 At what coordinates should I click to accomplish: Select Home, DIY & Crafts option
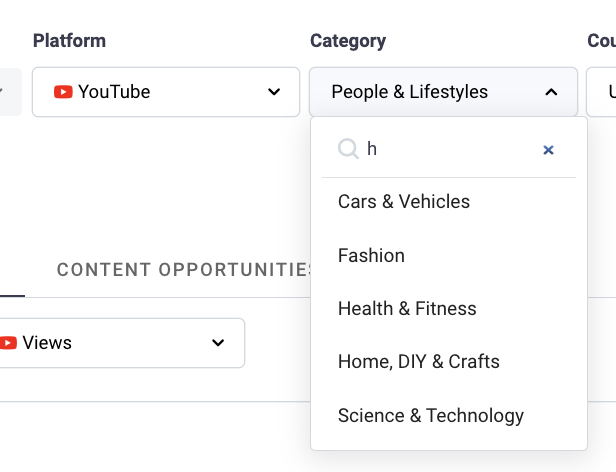(419, 362)
